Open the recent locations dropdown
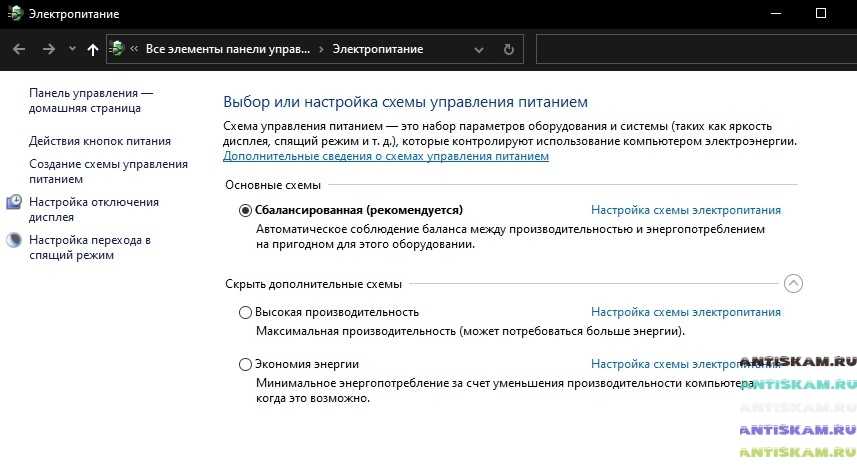 (x=72, y=49)
